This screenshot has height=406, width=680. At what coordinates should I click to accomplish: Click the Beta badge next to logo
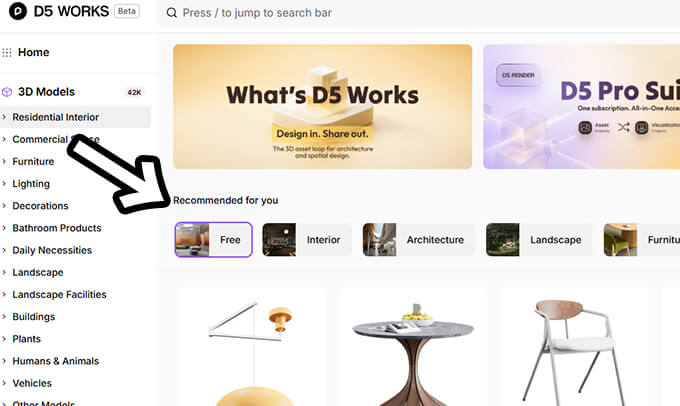pos(127,12)
